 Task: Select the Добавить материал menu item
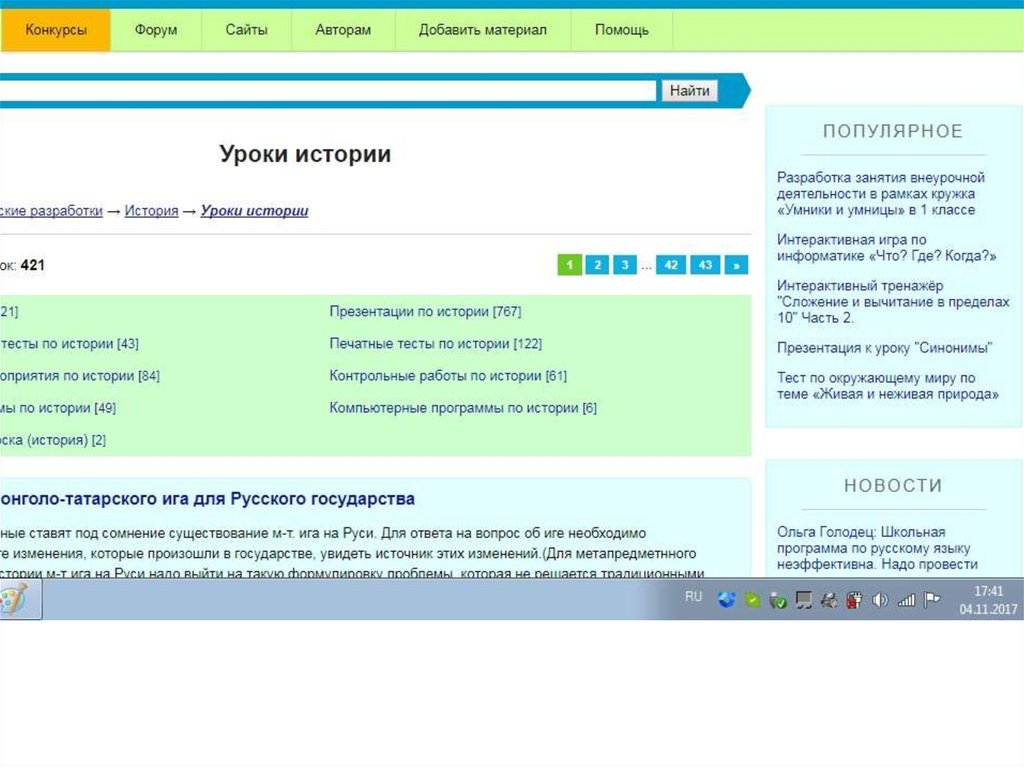pyautogui.click(x=483, y=30)
